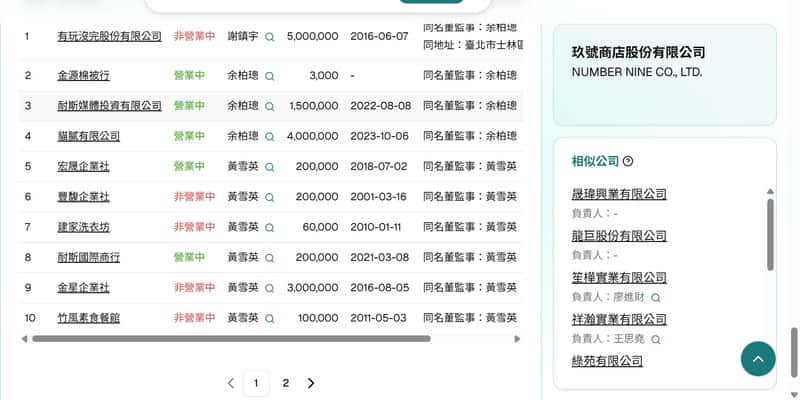Screen dimensions: 800x400
Task: Click help icon beside 相似公司 heading
Action: 628,161
